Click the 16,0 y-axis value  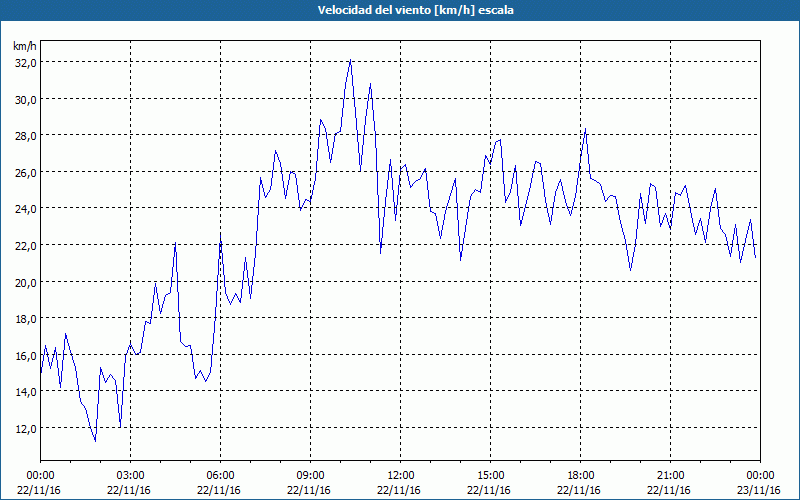click(26, 356)
